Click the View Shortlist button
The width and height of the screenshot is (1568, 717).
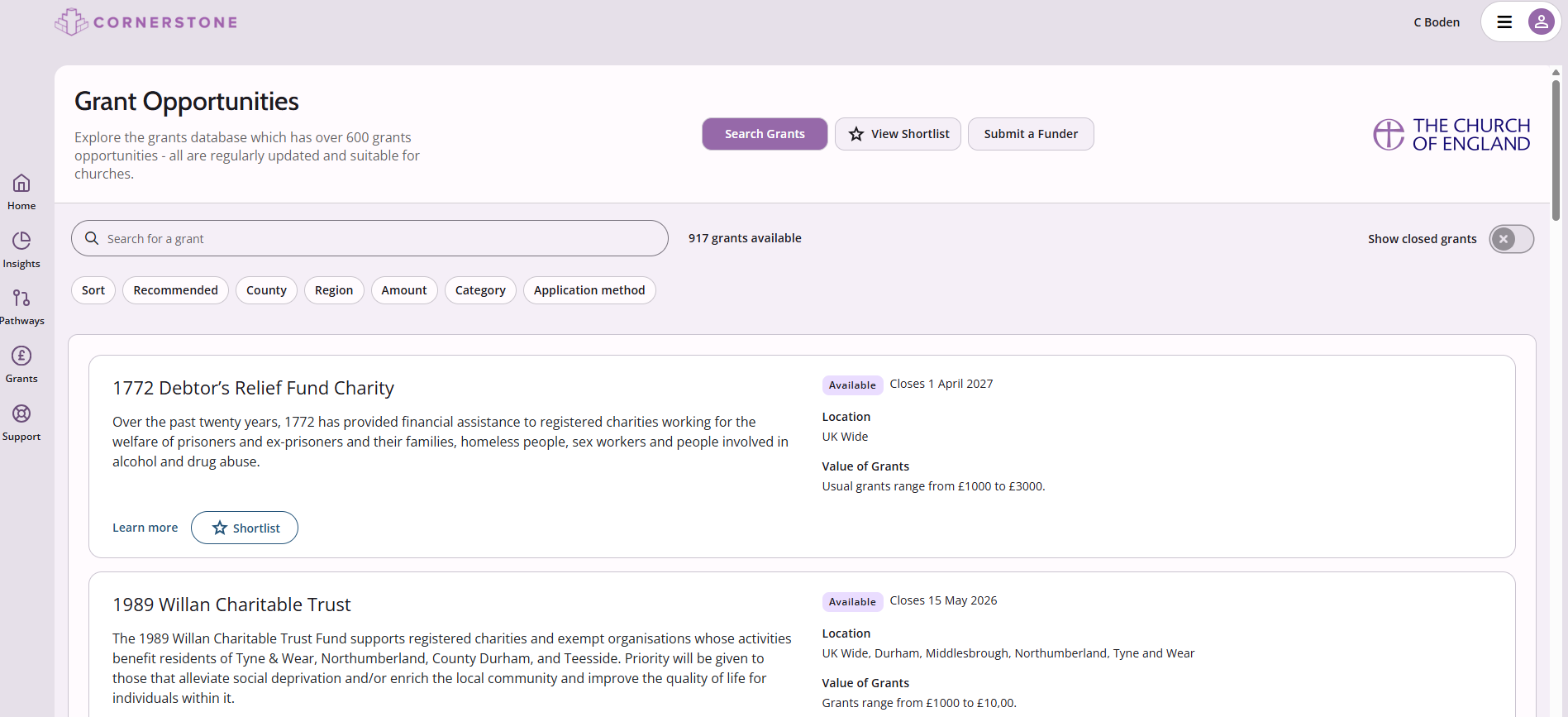pyautogui.click(x=898, y=134)
